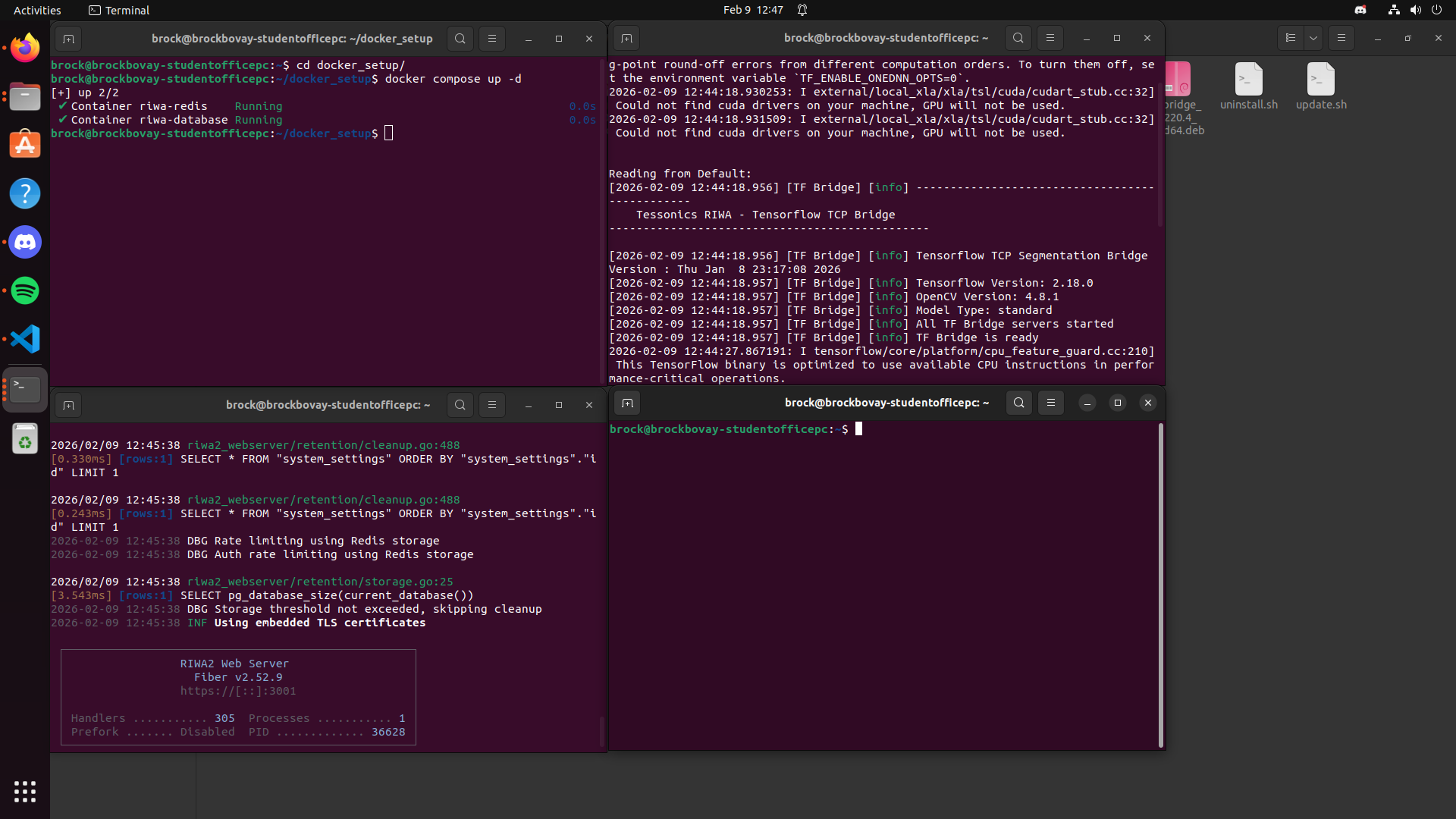Open the docker_setup terminal hamburger menu
This screenshot has width=1456, height=819.
[492, 39]
